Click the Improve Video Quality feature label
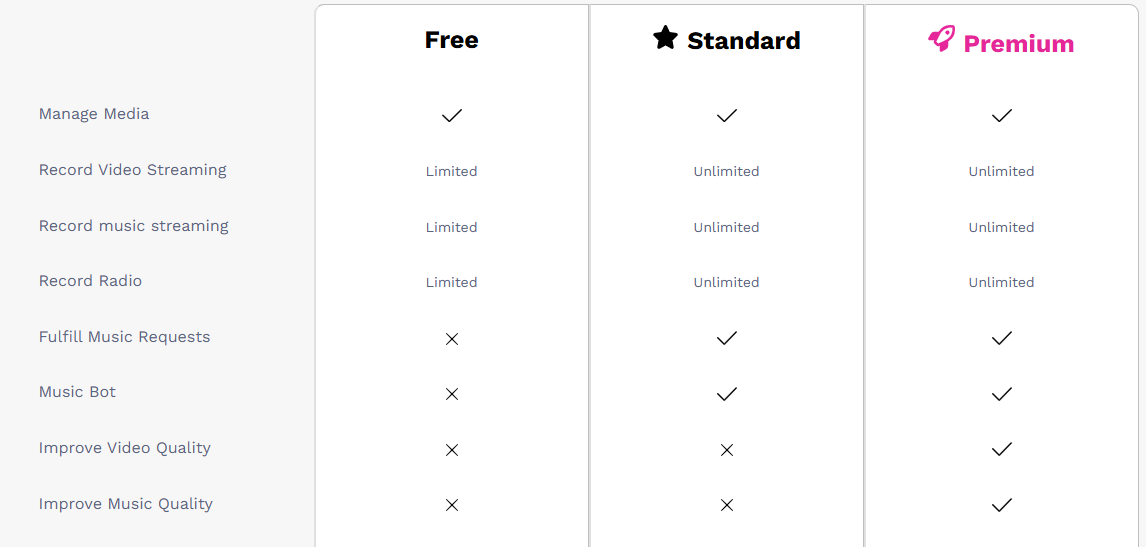1146x547 pixels. click(125, 448)
